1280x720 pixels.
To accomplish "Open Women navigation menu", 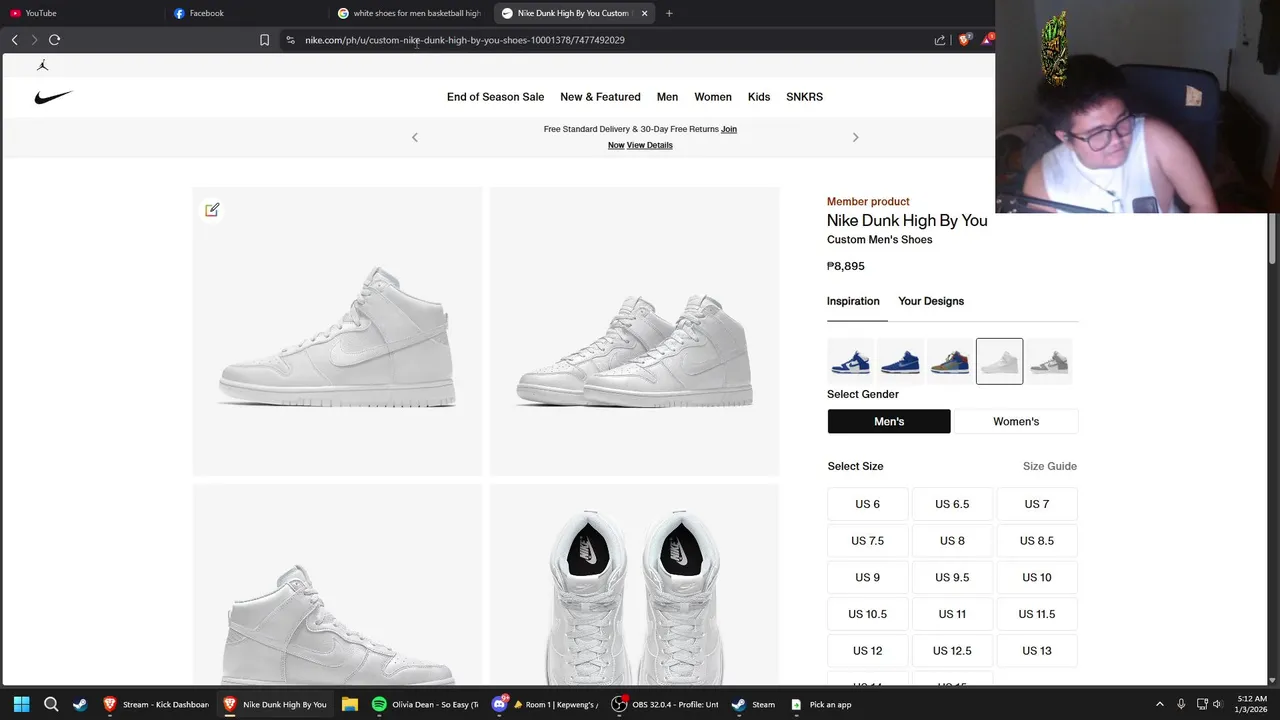I will [713, 97].
